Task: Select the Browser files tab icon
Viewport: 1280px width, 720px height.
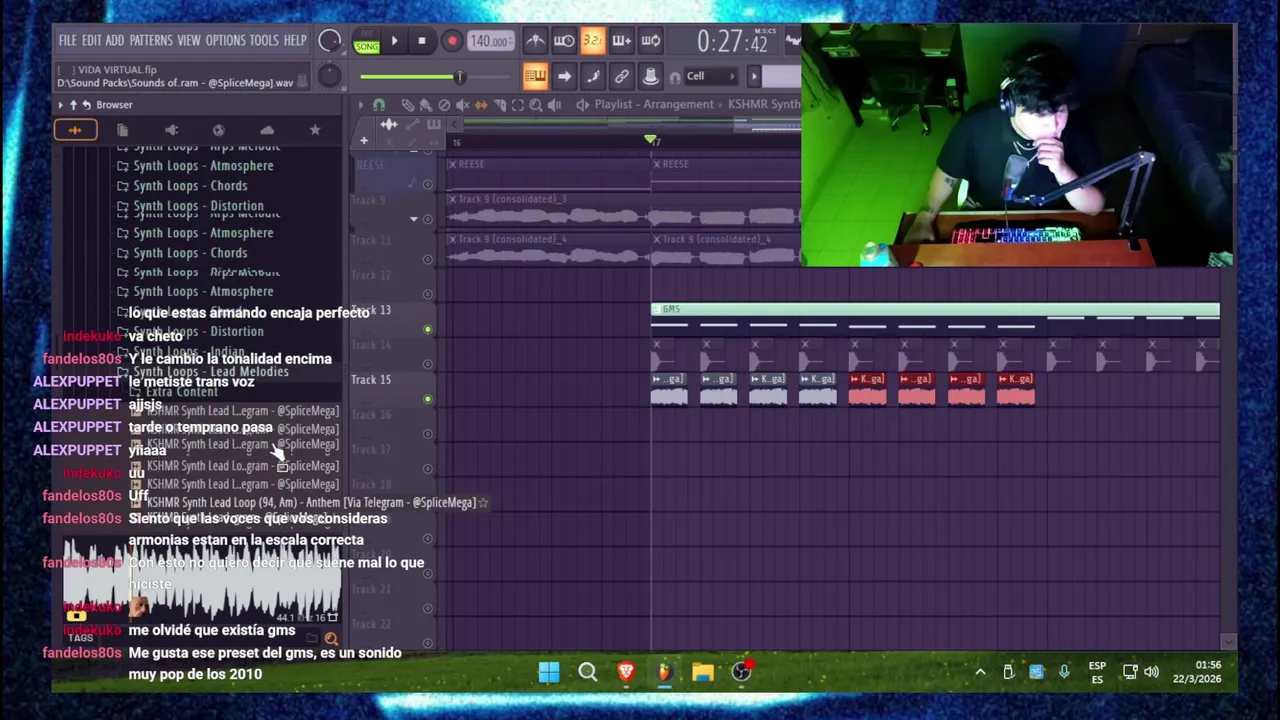Action: pyautogui.click(x=123, y=130)
